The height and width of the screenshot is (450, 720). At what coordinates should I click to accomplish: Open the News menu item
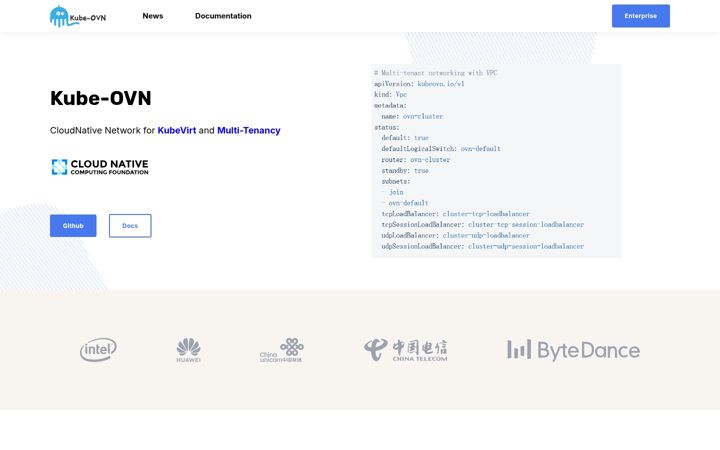click(x=153, y=16)
